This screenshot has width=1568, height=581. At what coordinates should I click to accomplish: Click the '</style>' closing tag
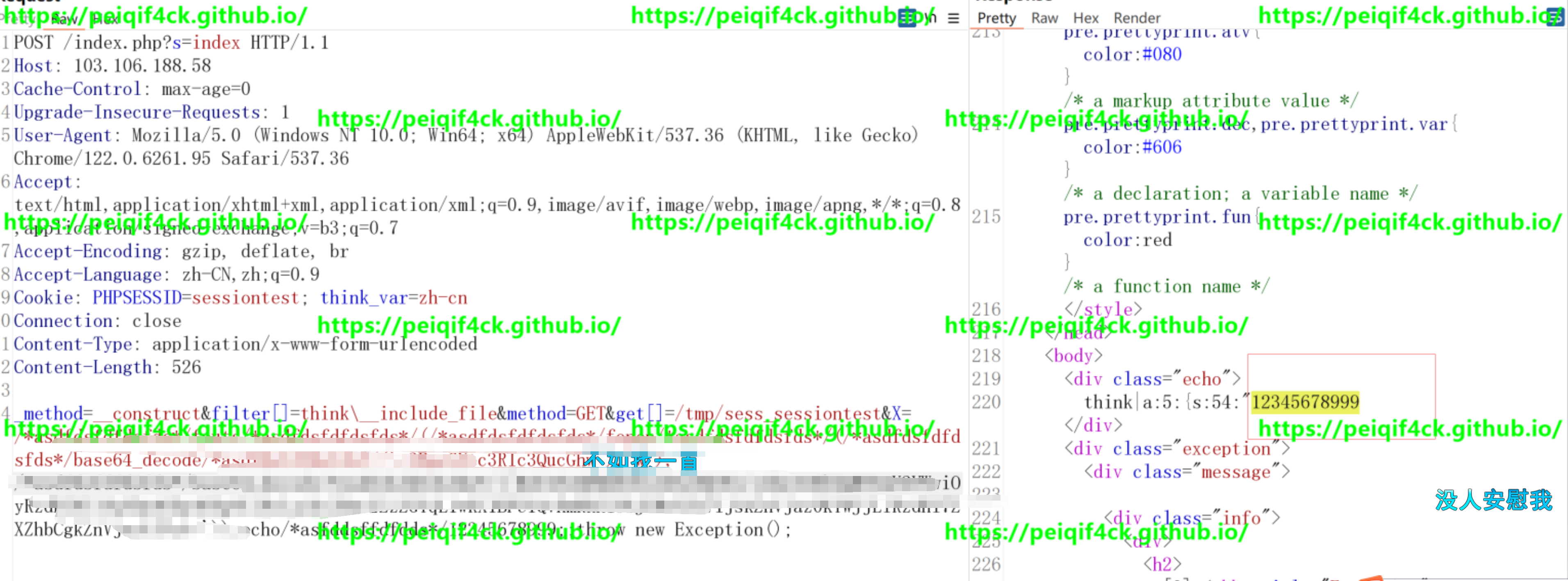[1103, 309]
